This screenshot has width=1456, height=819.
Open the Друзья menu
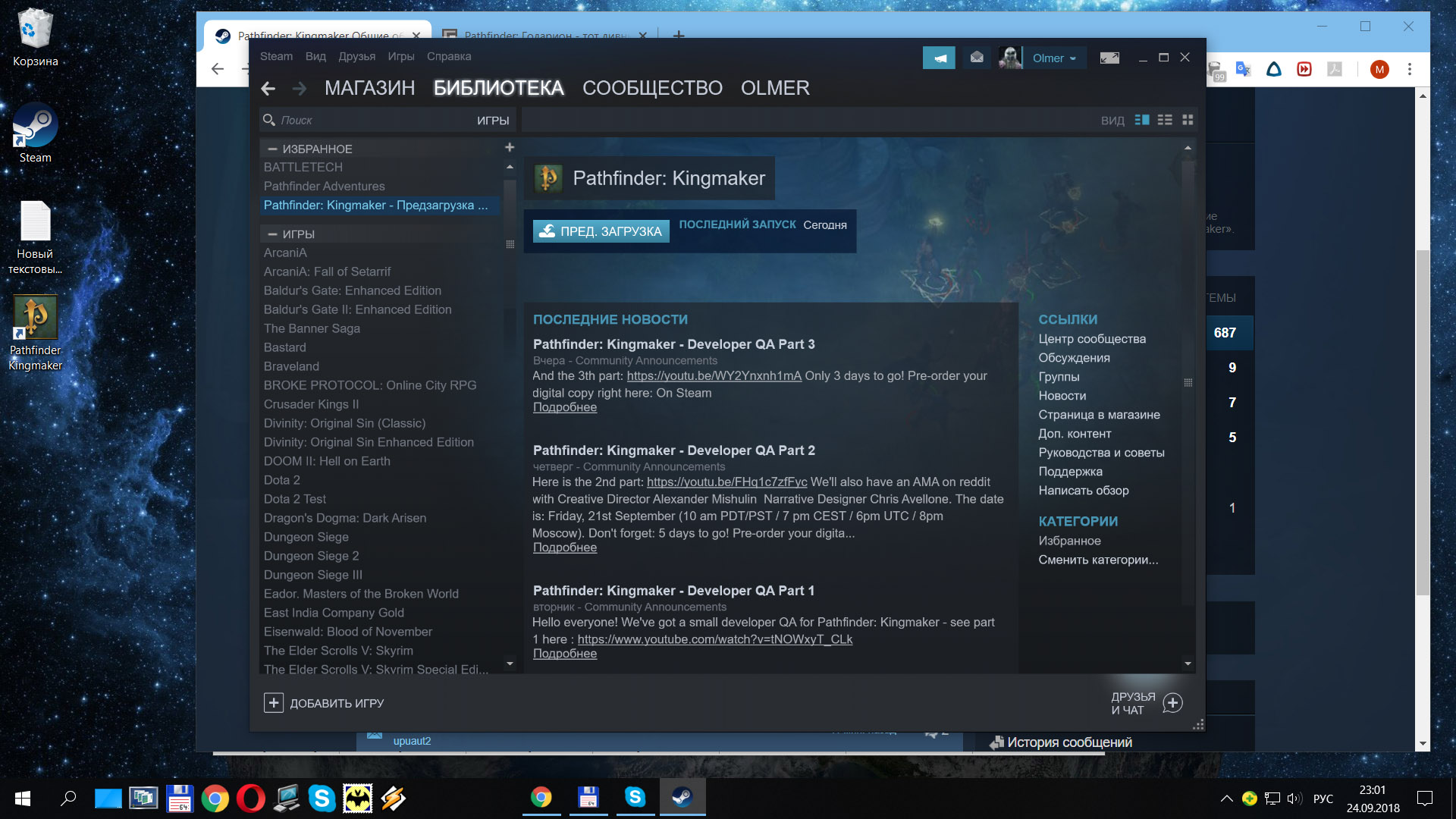click(356, 57)
